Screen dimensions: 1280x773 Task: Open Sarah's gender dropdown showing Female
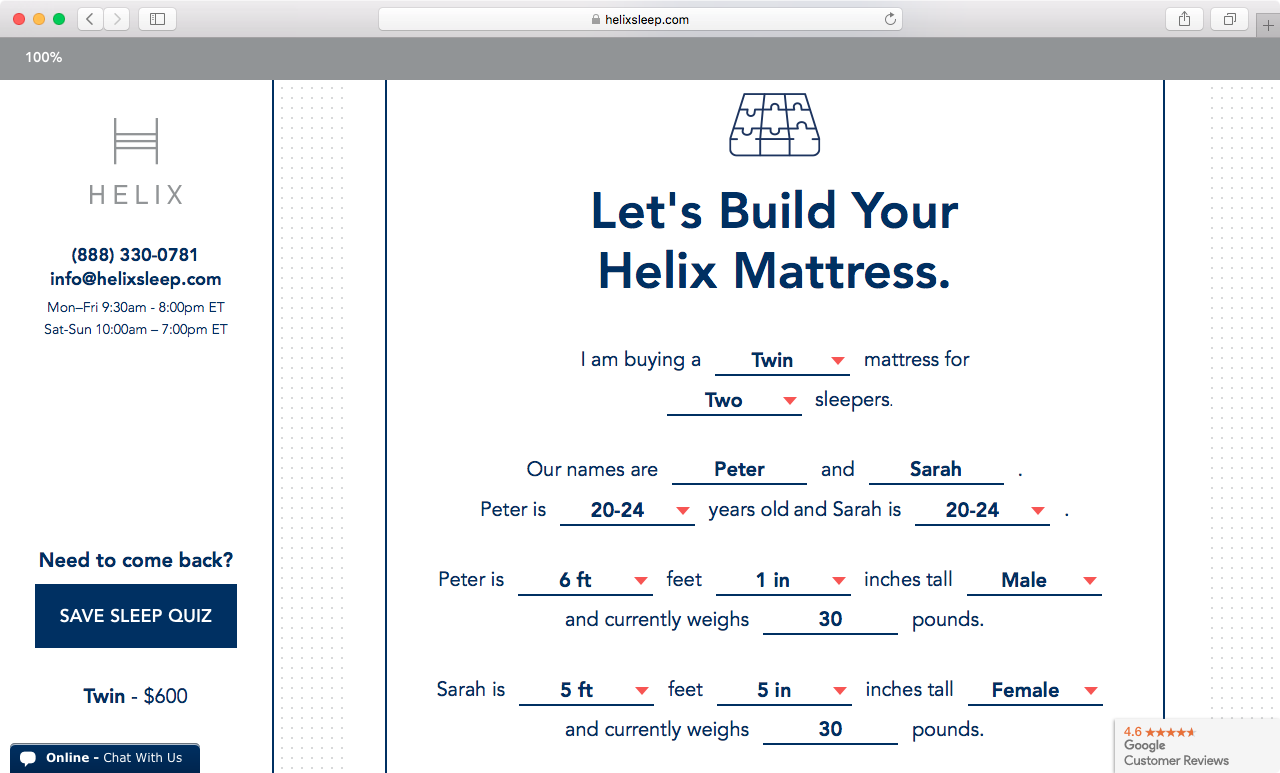pos(1035,691)
